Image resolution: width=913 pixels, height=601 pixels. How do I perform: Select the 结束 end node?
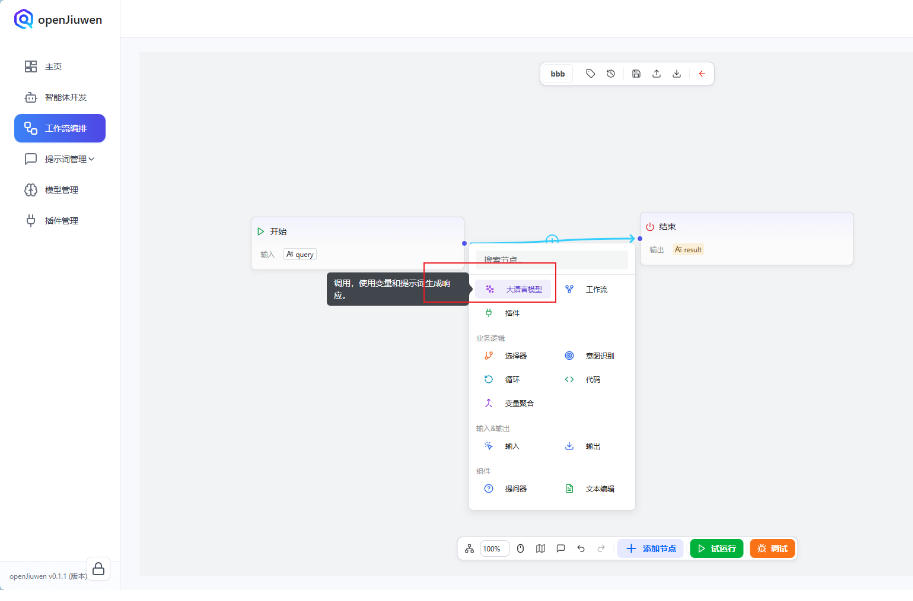coord(746,239)
